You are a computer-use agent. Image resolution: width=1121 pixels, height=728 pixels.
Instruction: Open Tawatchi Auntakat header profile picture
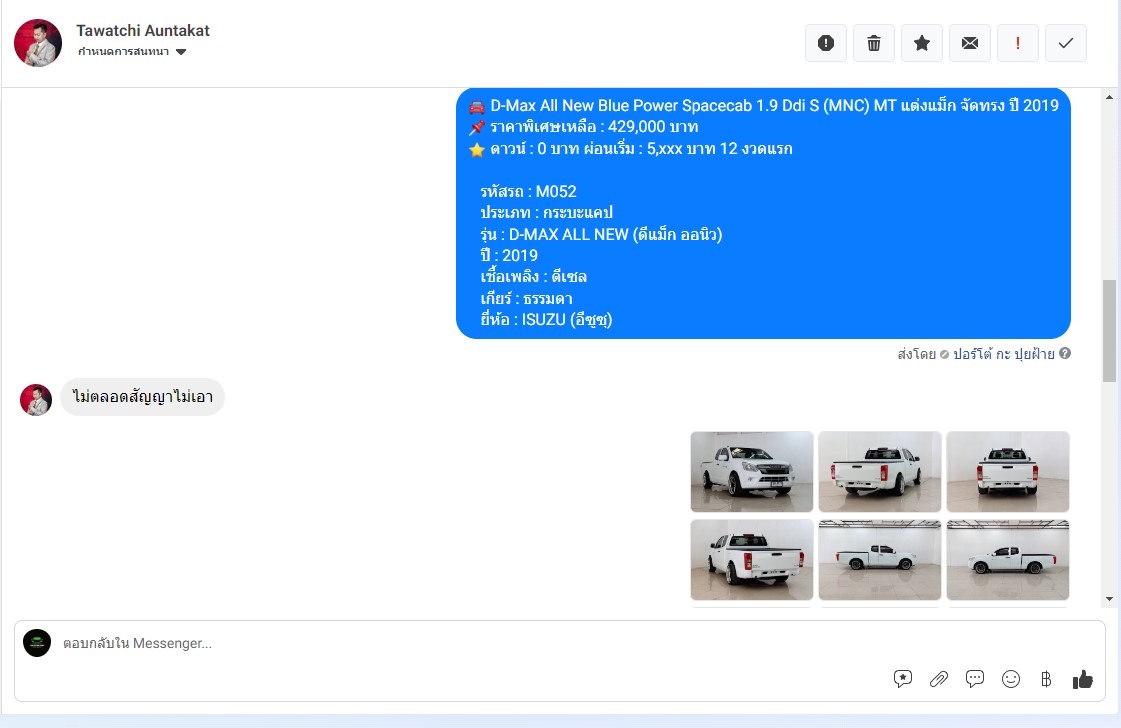[38, 43]
